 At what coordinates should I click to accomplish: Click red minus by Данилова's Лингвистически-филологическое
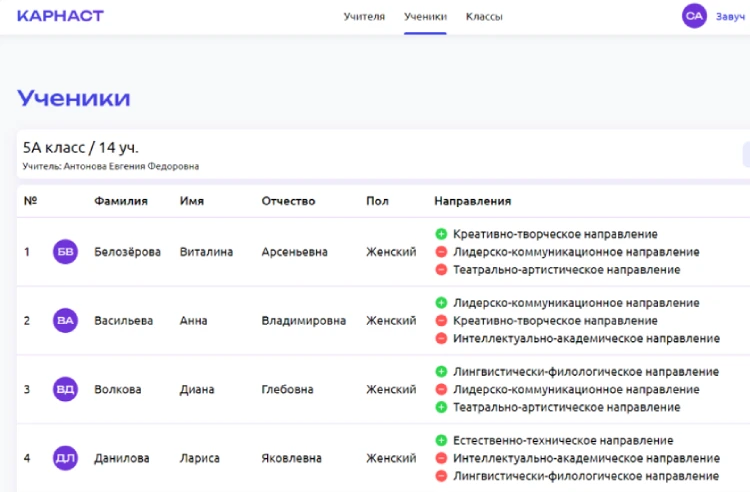(441, 476)
